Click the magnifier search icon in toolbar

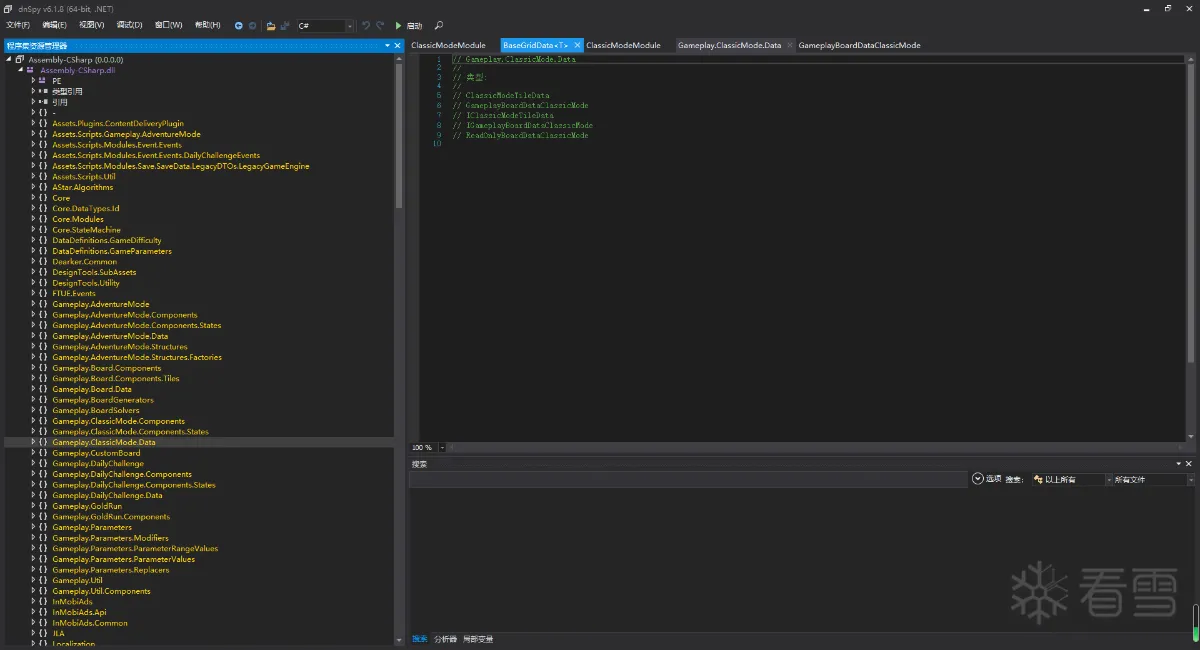438,25
